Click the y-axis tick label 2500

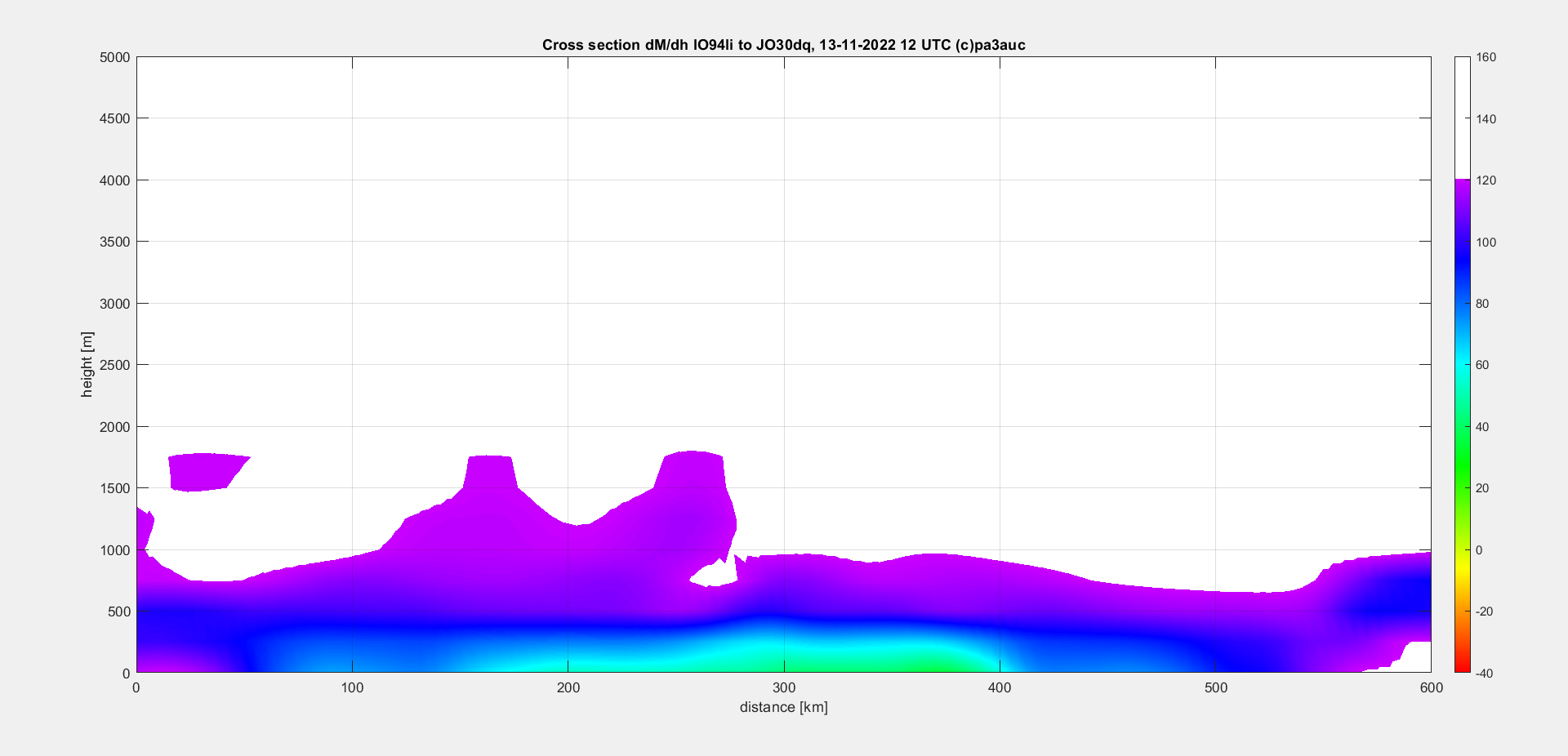tap(114, 365)
